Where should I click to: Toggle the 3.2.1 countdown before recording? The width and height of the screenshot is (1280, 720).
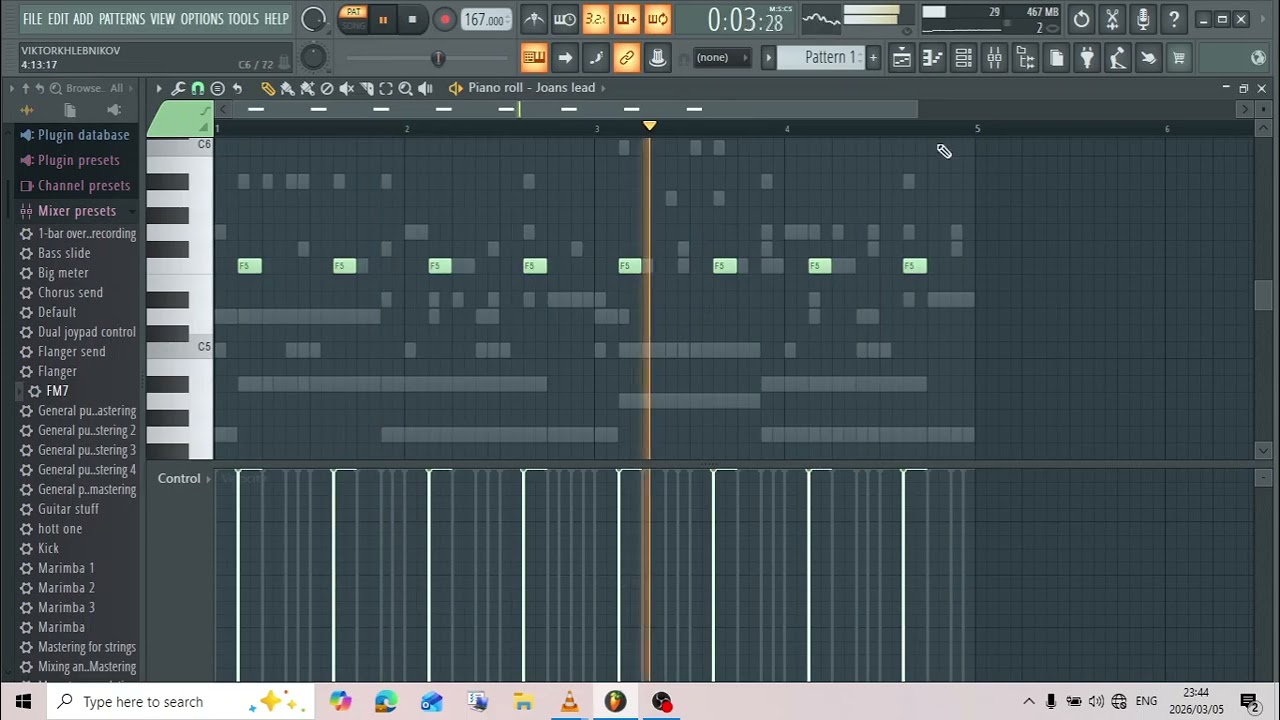(x=596, y=19)
